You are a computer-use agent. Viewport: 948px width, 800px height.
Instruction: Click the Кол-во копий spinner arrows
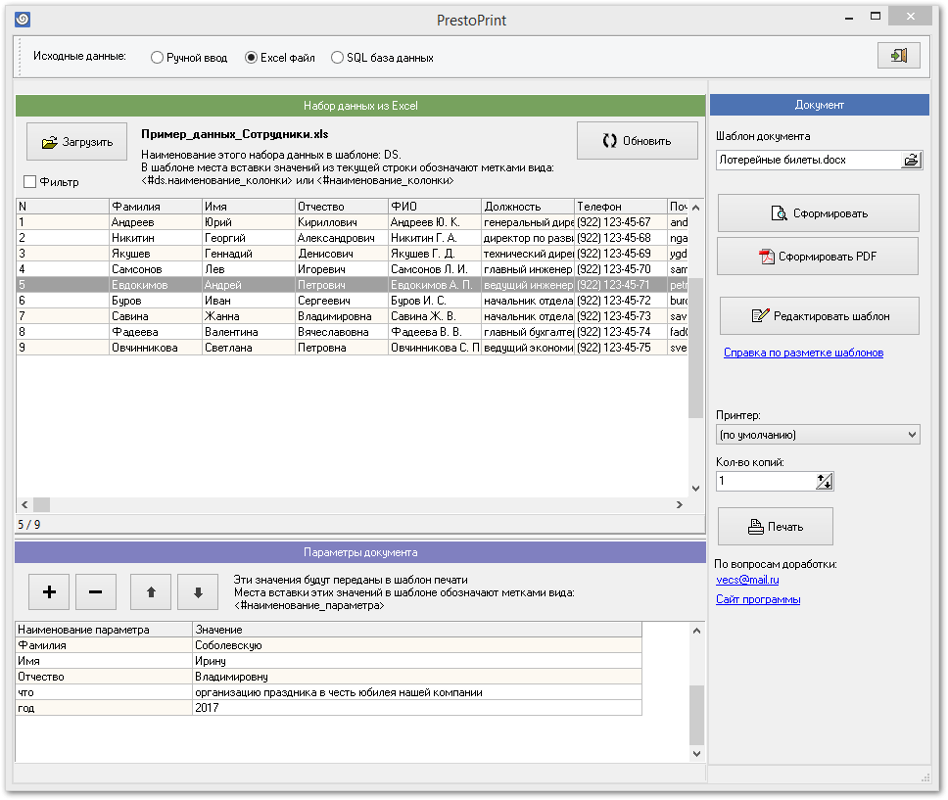pyautogui.click(x=824, y=482)
